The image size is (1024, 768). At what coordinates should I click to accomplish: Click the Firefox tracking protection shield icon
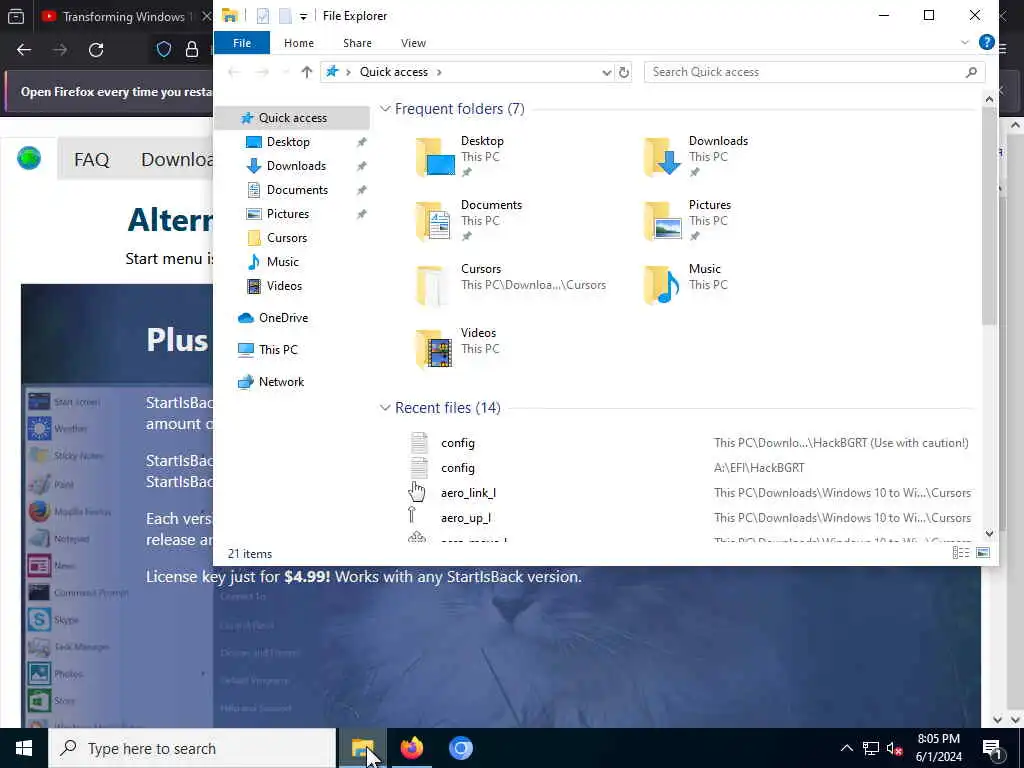(163, 50)
